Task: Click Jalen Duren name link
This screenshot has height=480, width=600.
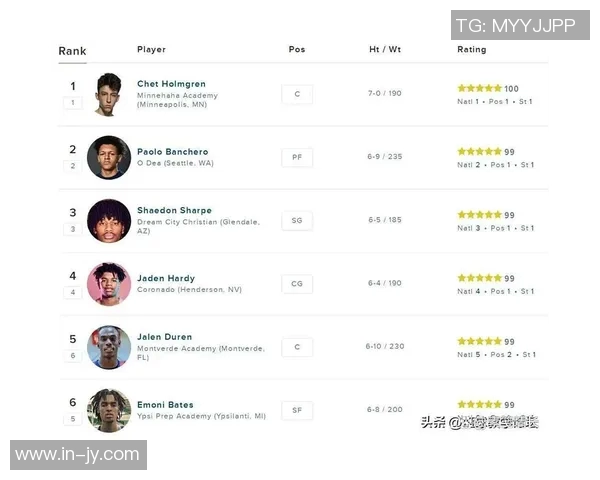Action: pos(164,337)
